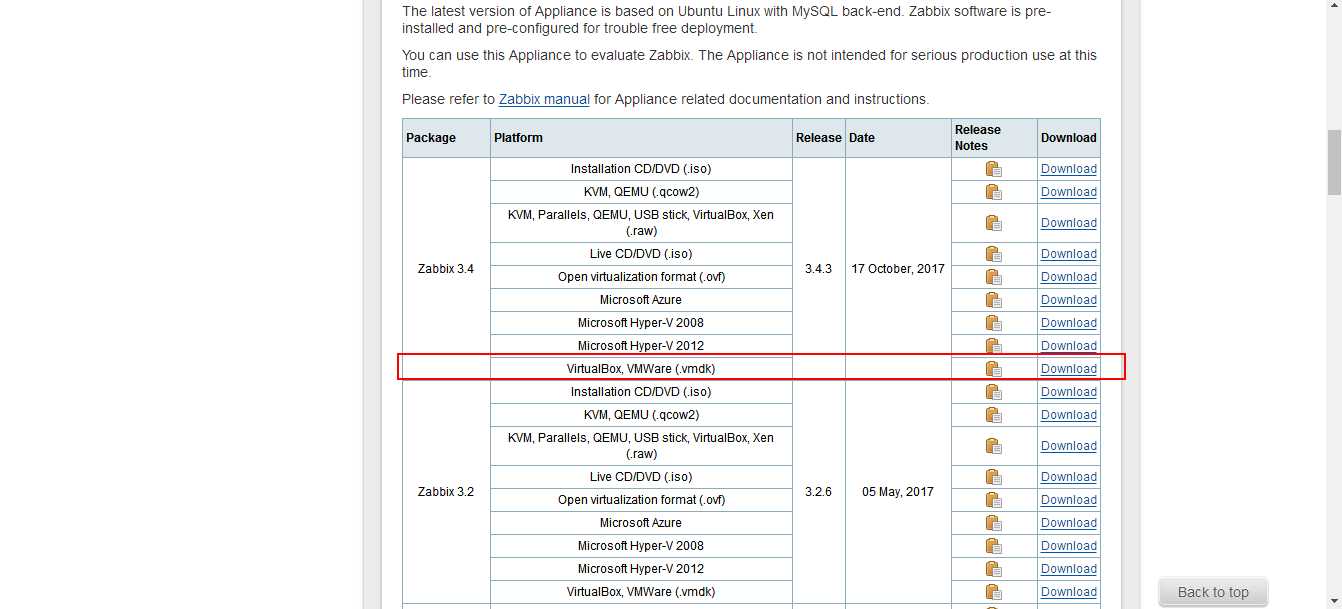Open release notes icon for Zabbix 3.2 Hyper-V 2012
Screen dimensions: 1342x609
point(993,569)
